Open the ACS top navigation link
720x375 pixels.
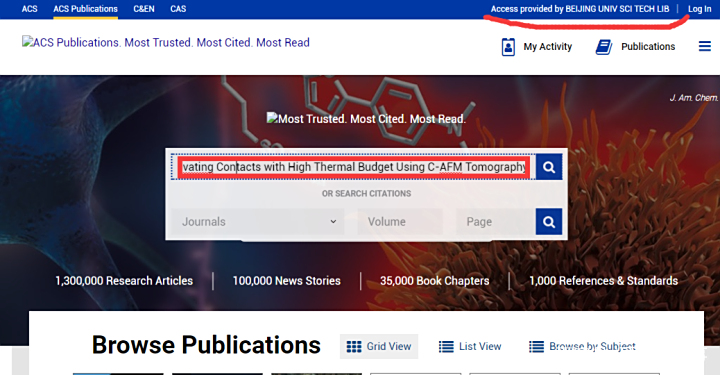(30, 9)
